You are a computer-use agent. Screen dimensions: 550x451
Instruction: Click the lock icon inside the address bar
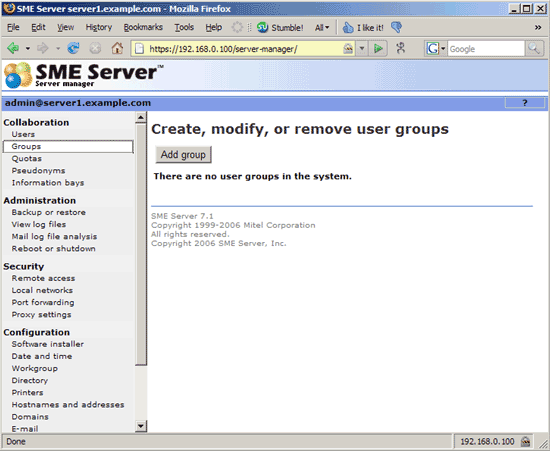(348, 48)
